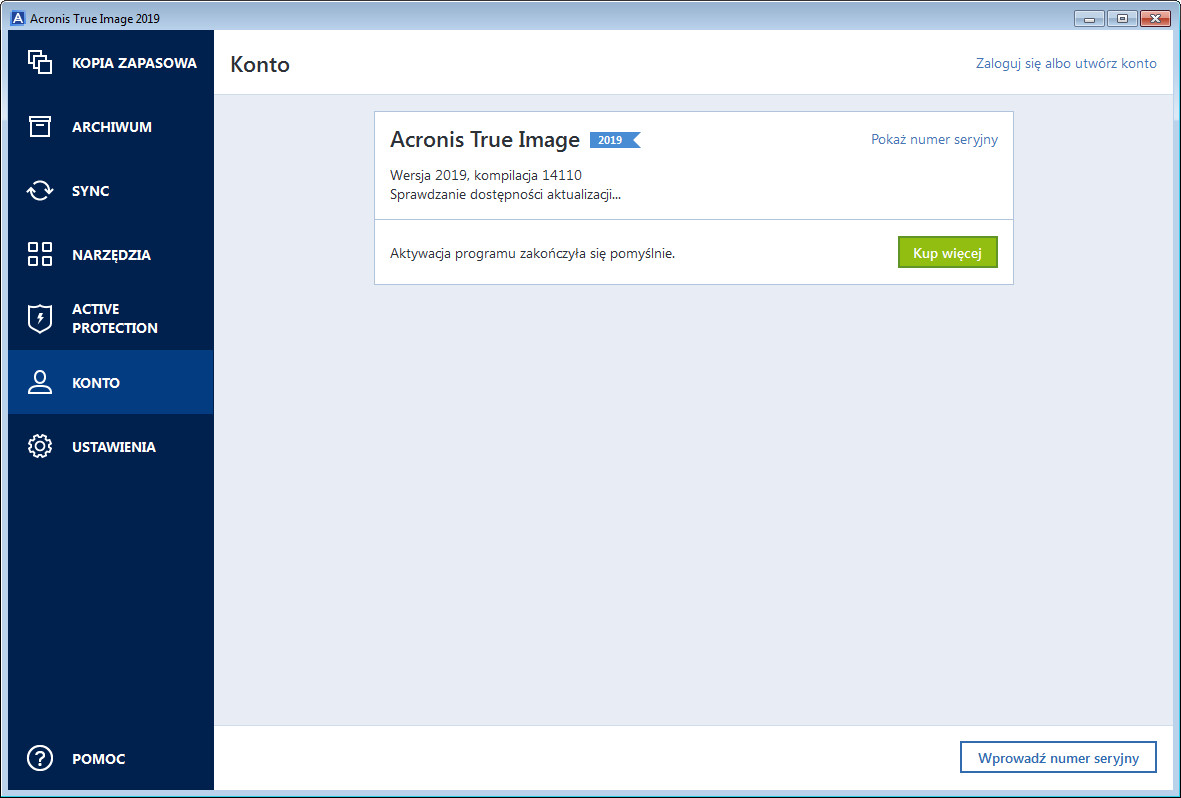The width and height of the screenshot is (1181, 798).
Task: Close the Acronis True Image window
Action: coord(1155,18)
